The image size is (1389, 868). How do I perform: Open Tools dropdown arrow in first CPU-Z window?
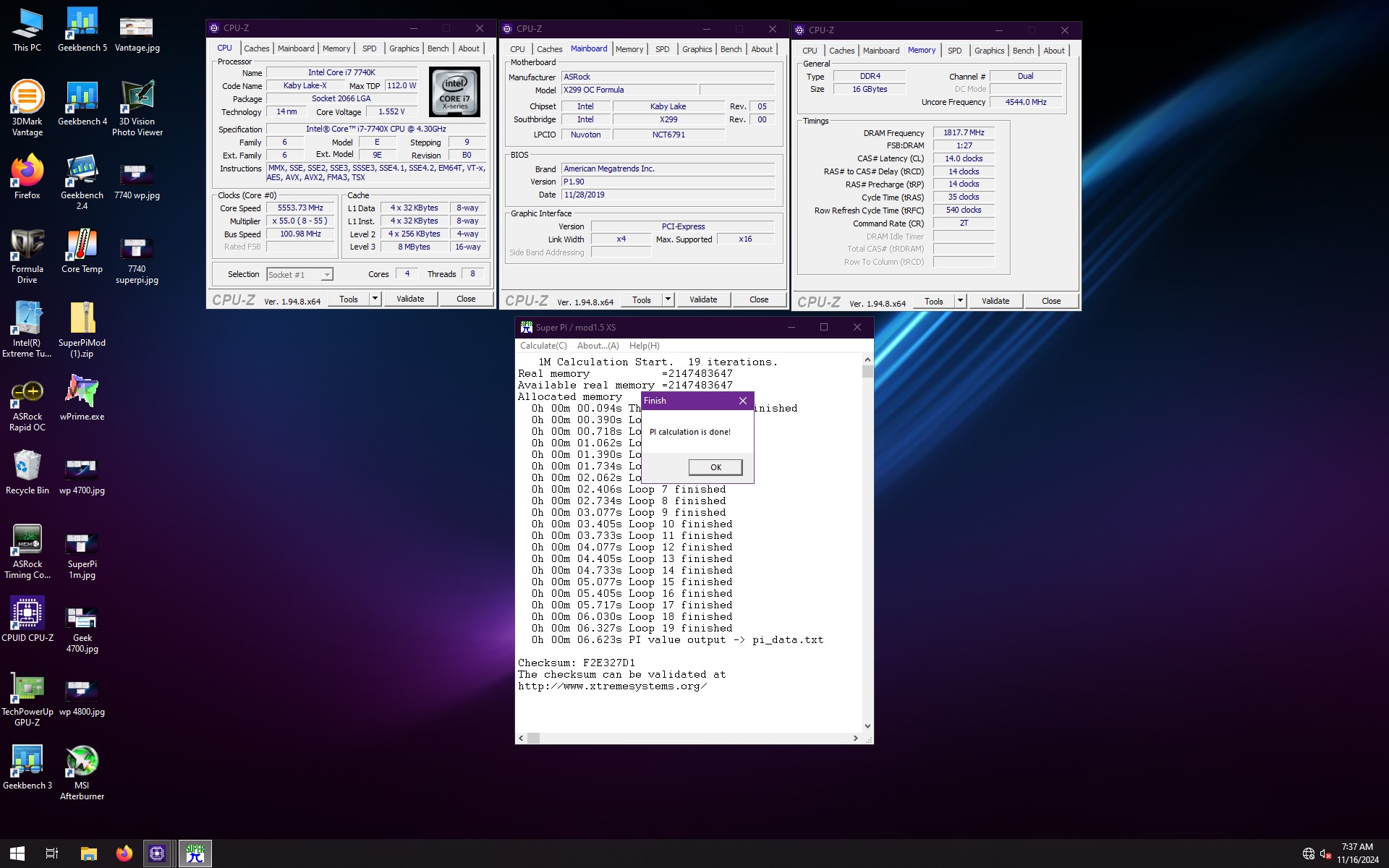tap(375, 299)
